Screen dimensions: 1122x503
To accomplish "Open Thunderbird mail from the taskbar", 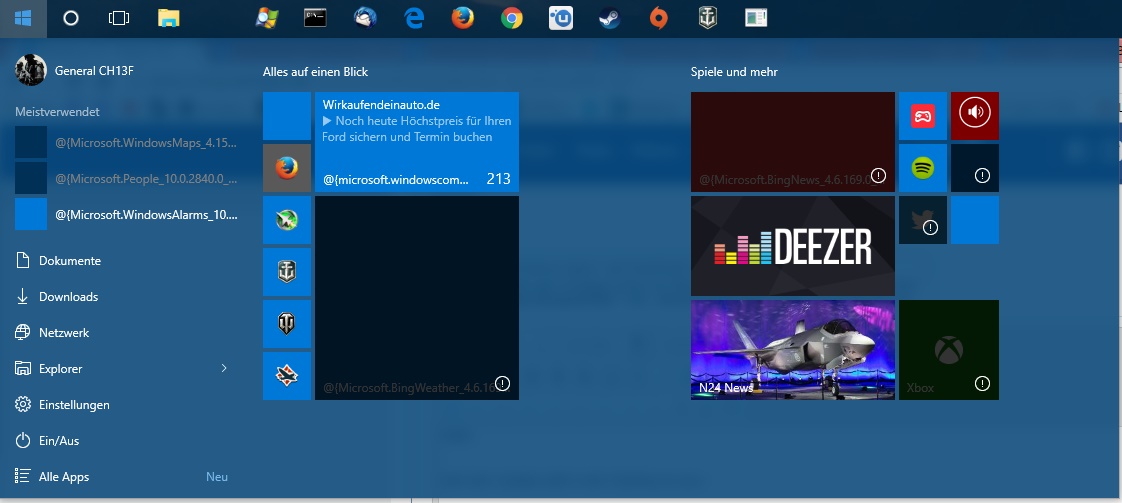I will click(x=365, y=19).
